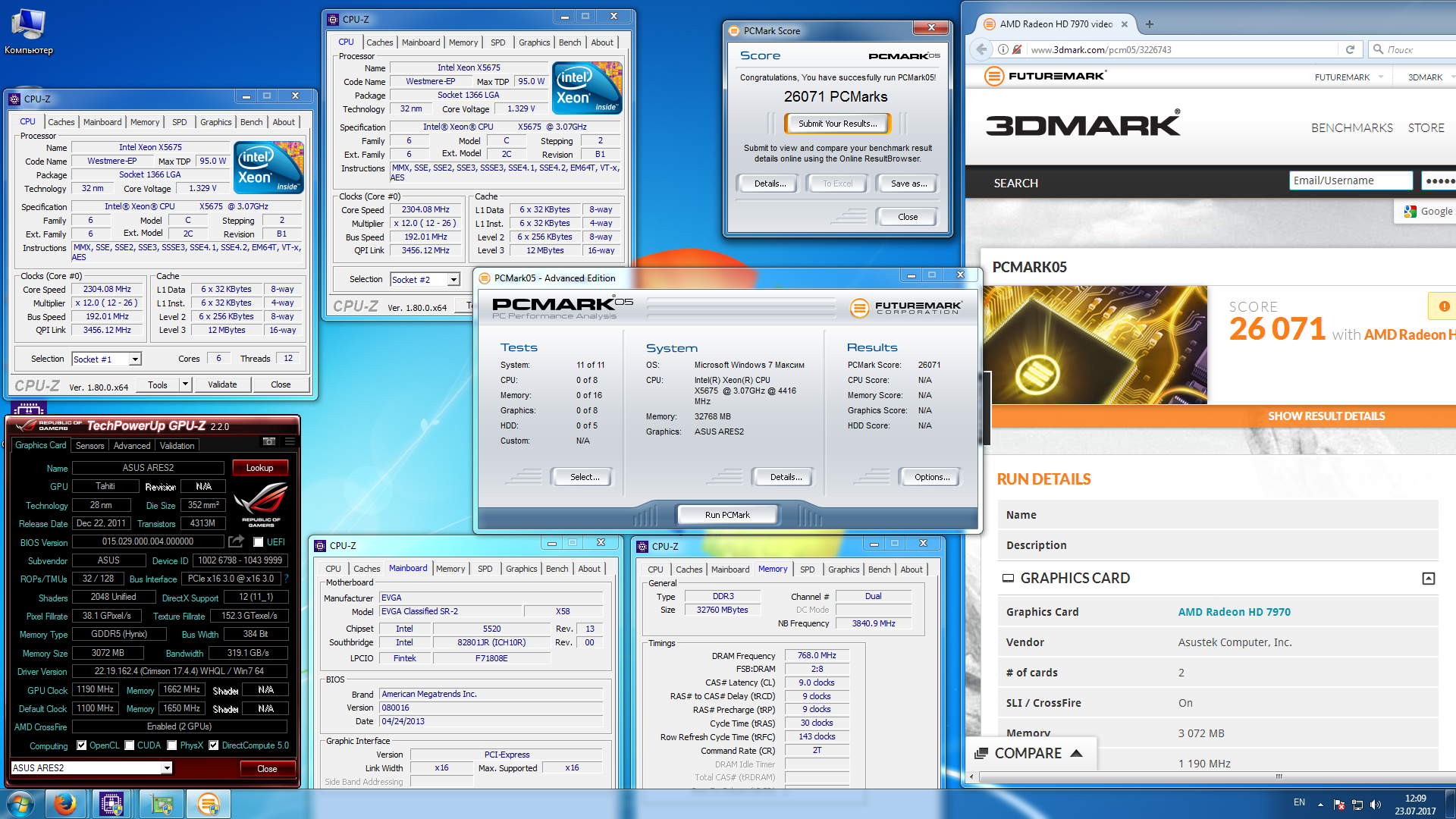Collapse the GRAPHICS CARD section
Image resolution: width=1456 pixels, height=819 pixels.
(1428, 579)
